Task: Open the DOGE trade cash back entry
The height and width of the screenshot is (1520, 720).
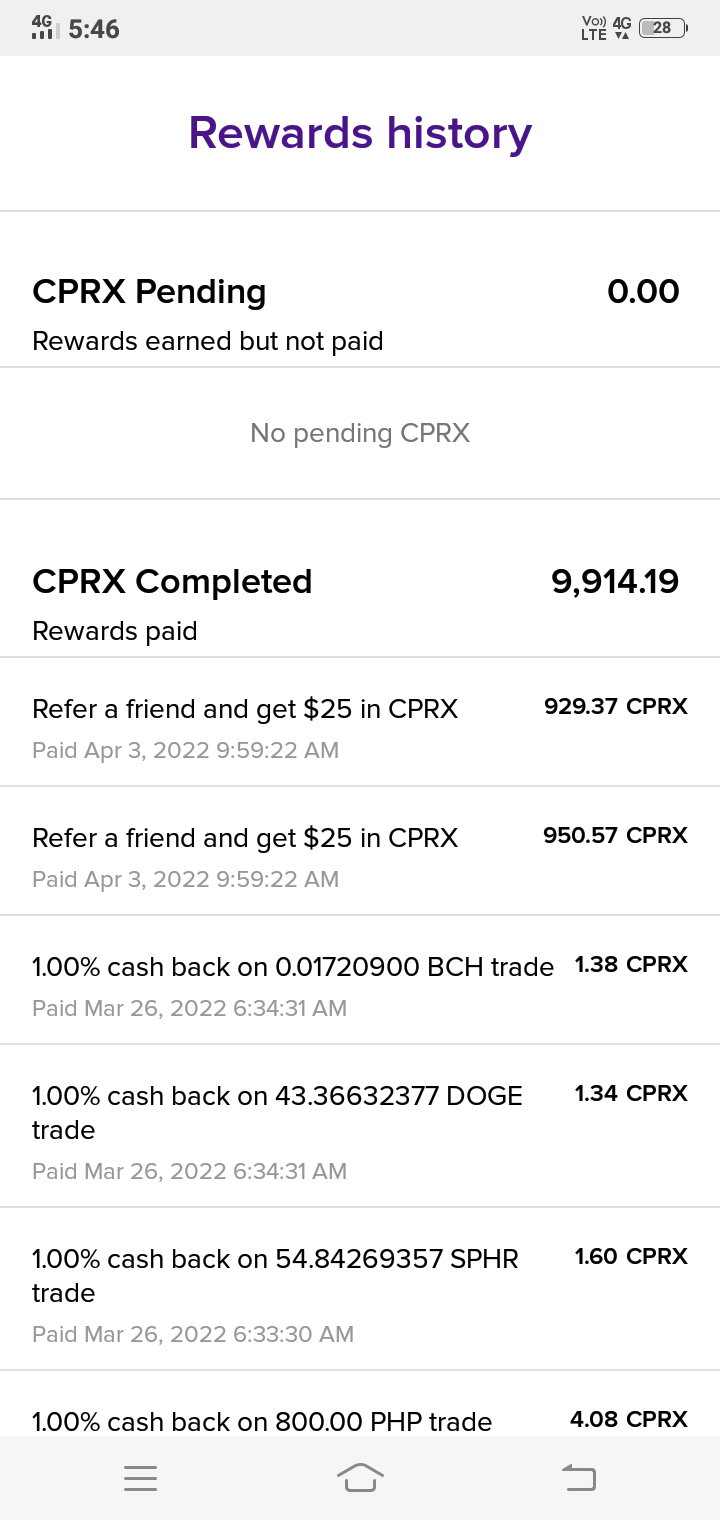Action: [x=360, y=1126]
